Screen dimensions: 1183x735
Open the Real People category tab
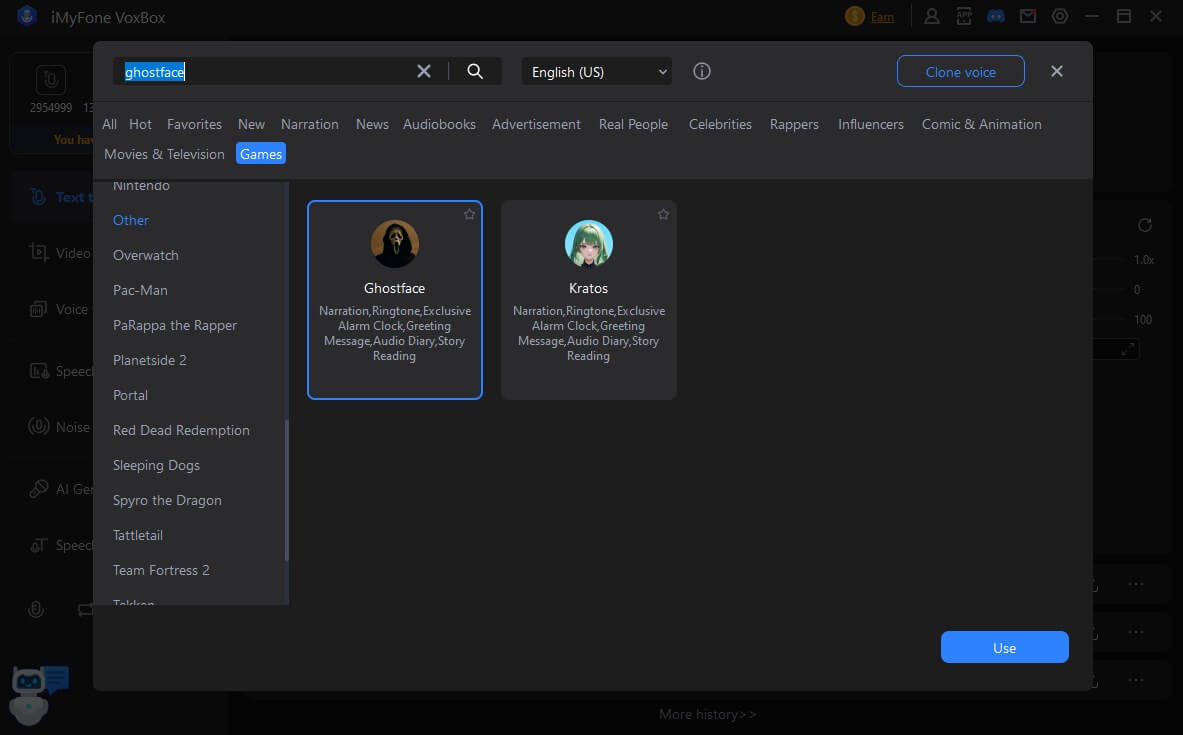(633, 124)
